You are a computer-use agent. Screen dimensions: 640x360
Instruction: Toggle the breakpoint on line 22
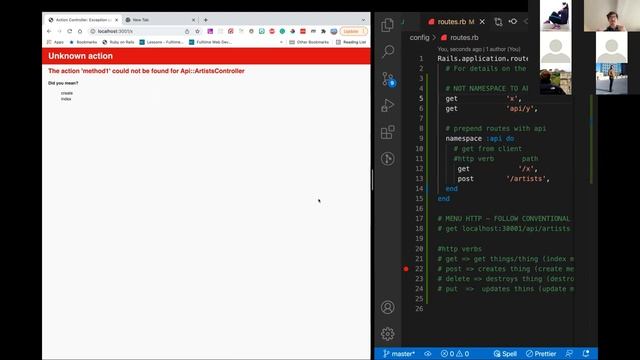click(x=406, y=269)
